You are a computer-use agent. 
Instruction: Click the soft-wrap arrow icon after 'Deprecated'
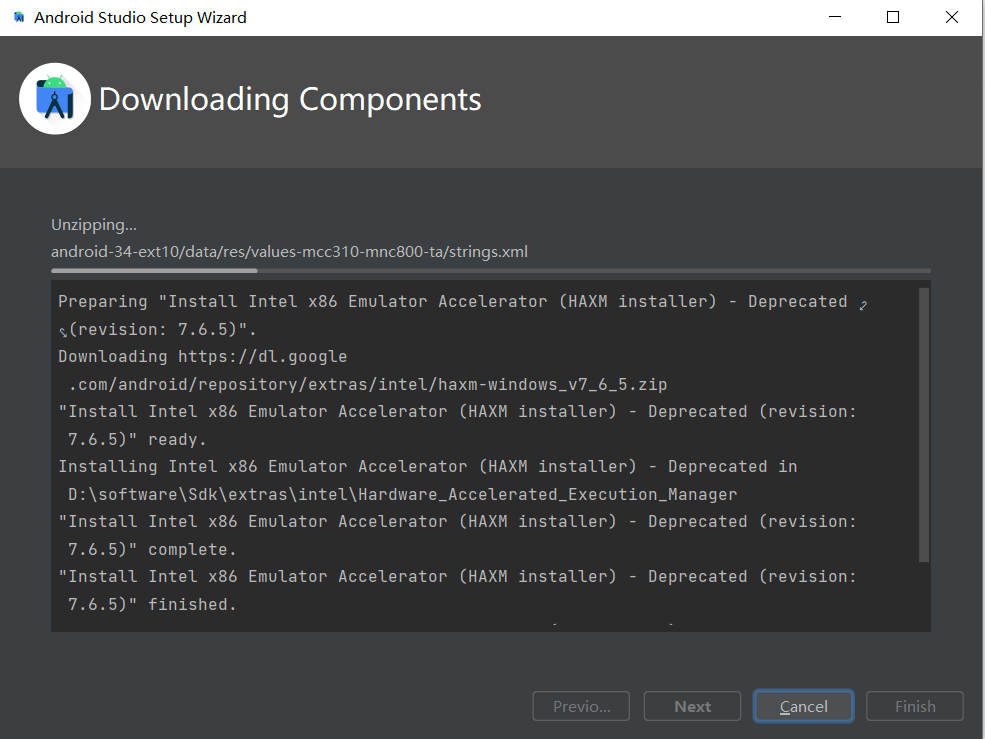tap(863, 305)
